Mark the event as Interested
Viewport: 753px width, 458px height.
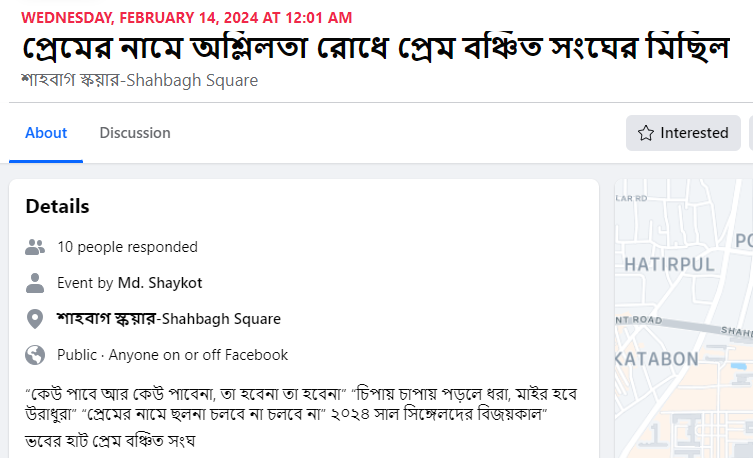click(x=683, y=133)
